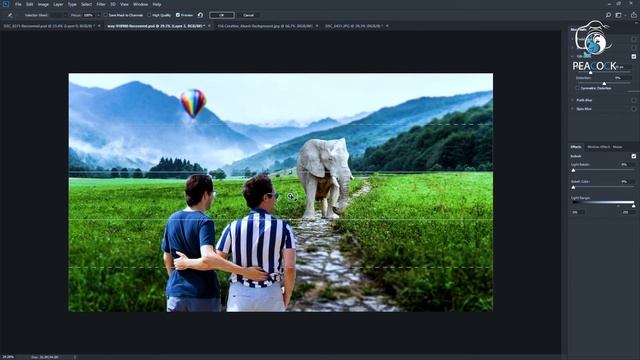
Task: Close the last JPG document tab
Action: (x=387, y=26)
